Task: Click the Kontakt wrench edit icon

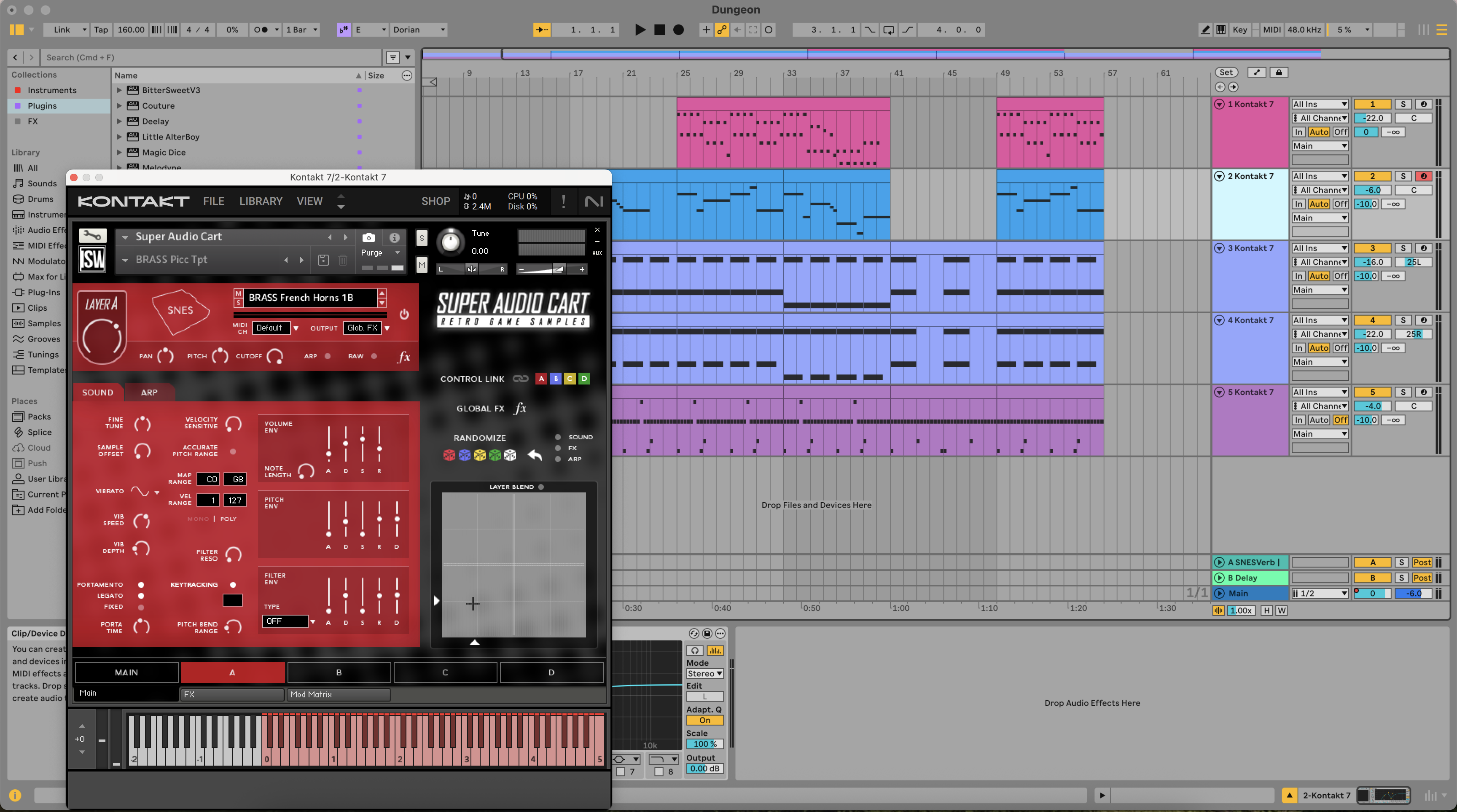Action: pos(93,235)
